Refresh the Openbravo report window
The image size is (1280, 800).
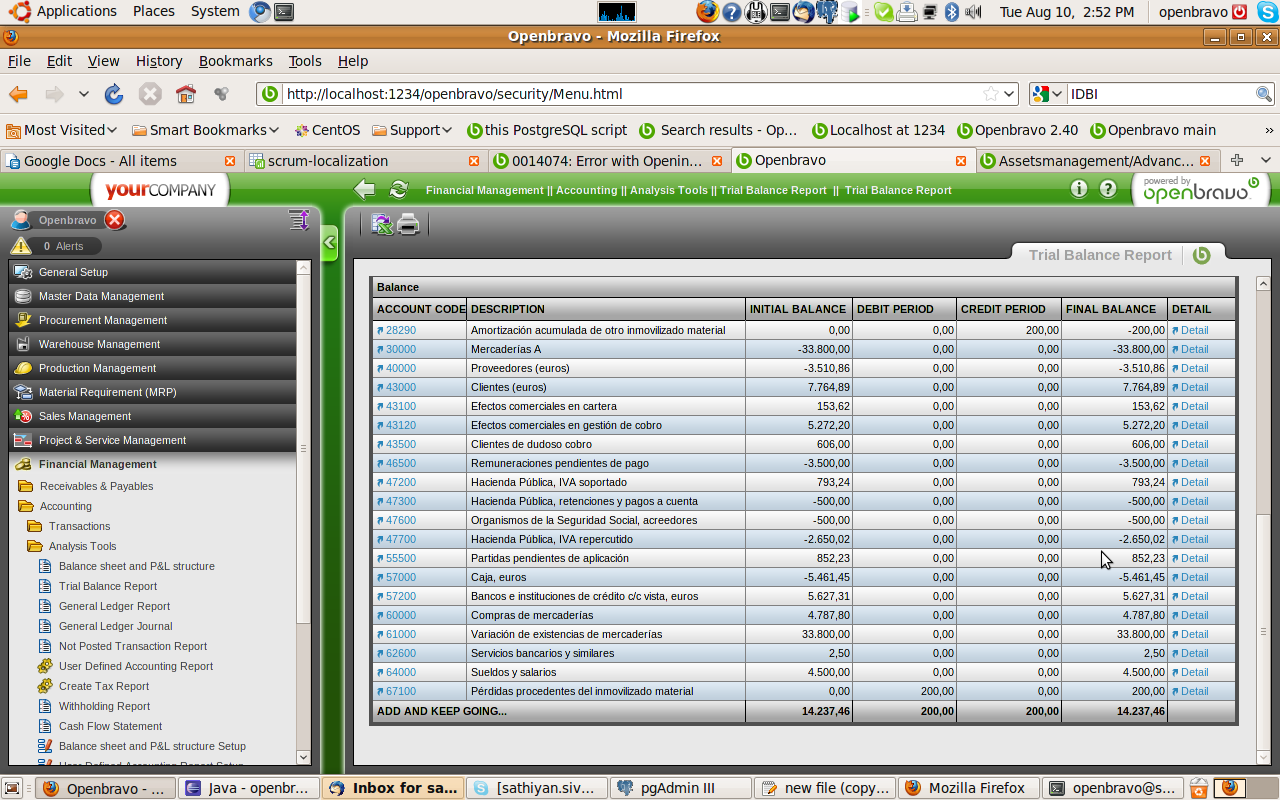398,190
